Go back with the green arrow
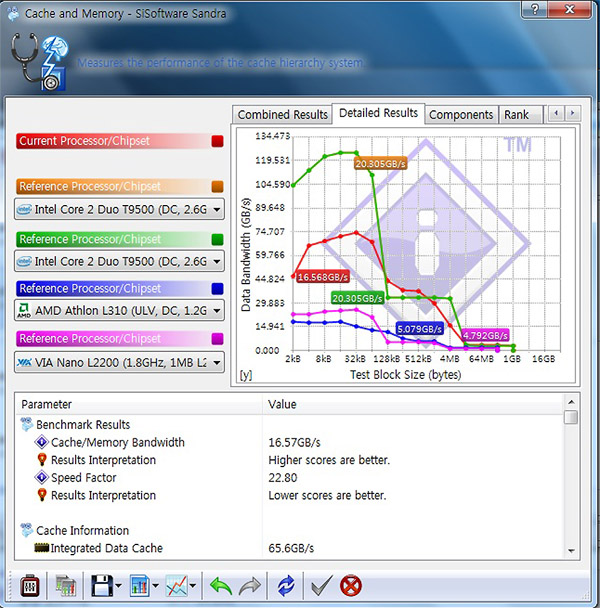This screenshot has height=608, width=600. (221, 586)
